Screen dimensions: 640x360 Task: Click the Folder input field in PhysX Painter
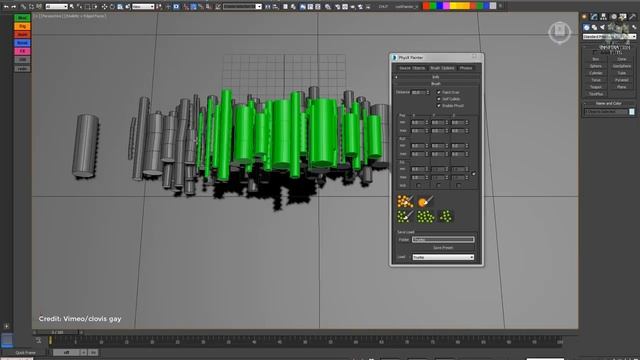tap(443, 240)
